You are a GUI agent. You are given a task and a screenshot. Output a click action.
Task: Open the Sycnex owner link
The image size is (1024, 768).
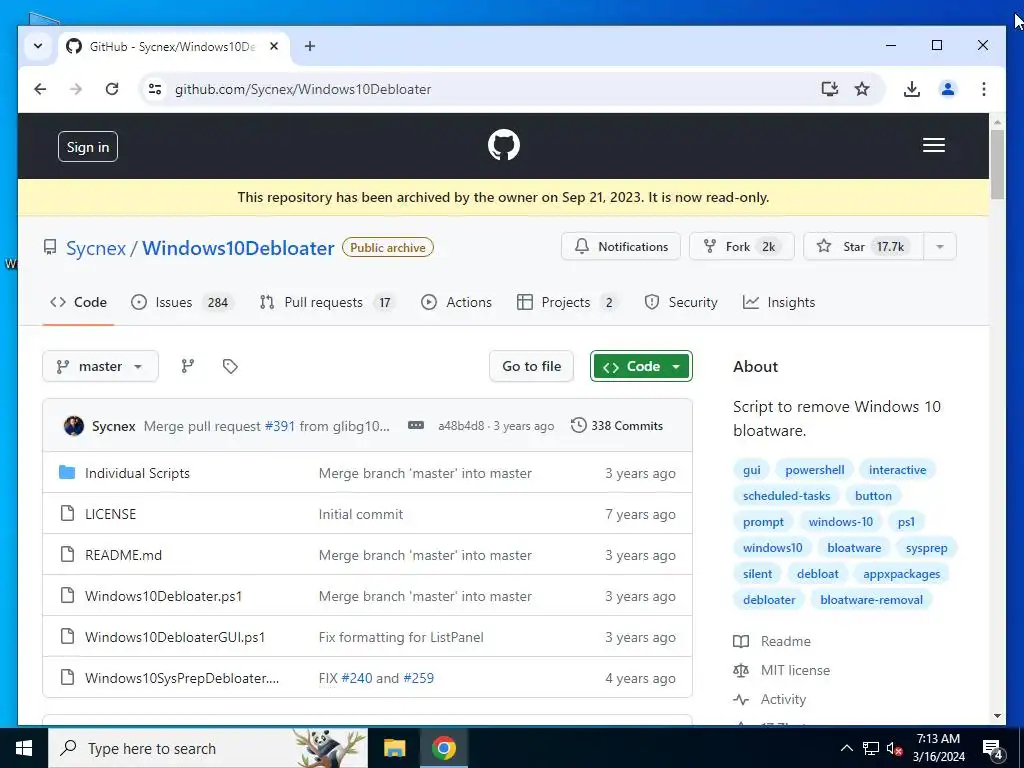coord(96,248)
